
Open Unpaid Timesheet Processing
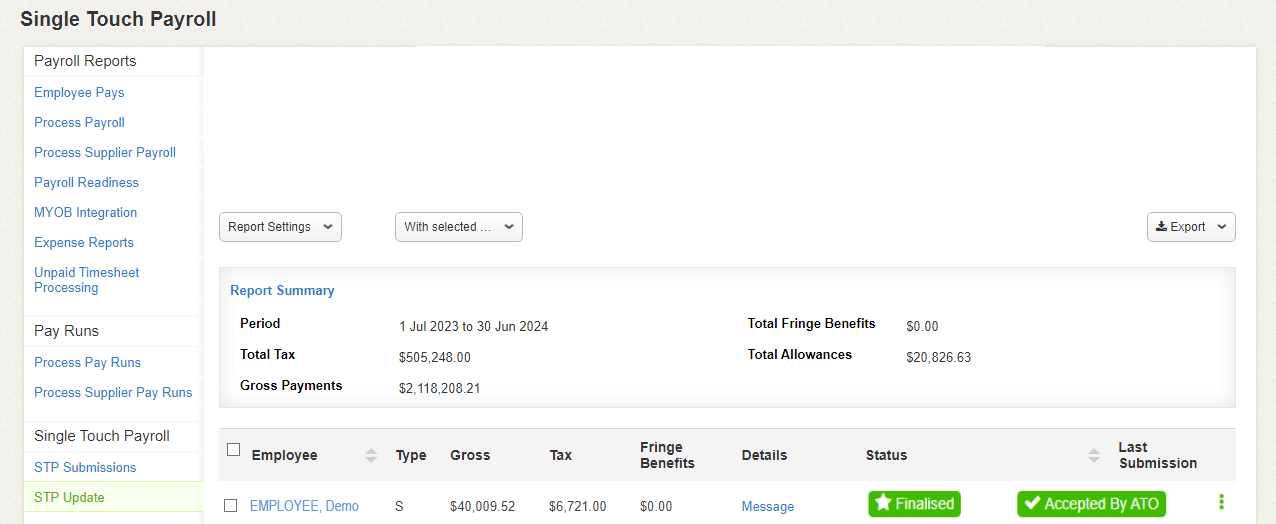87,280
